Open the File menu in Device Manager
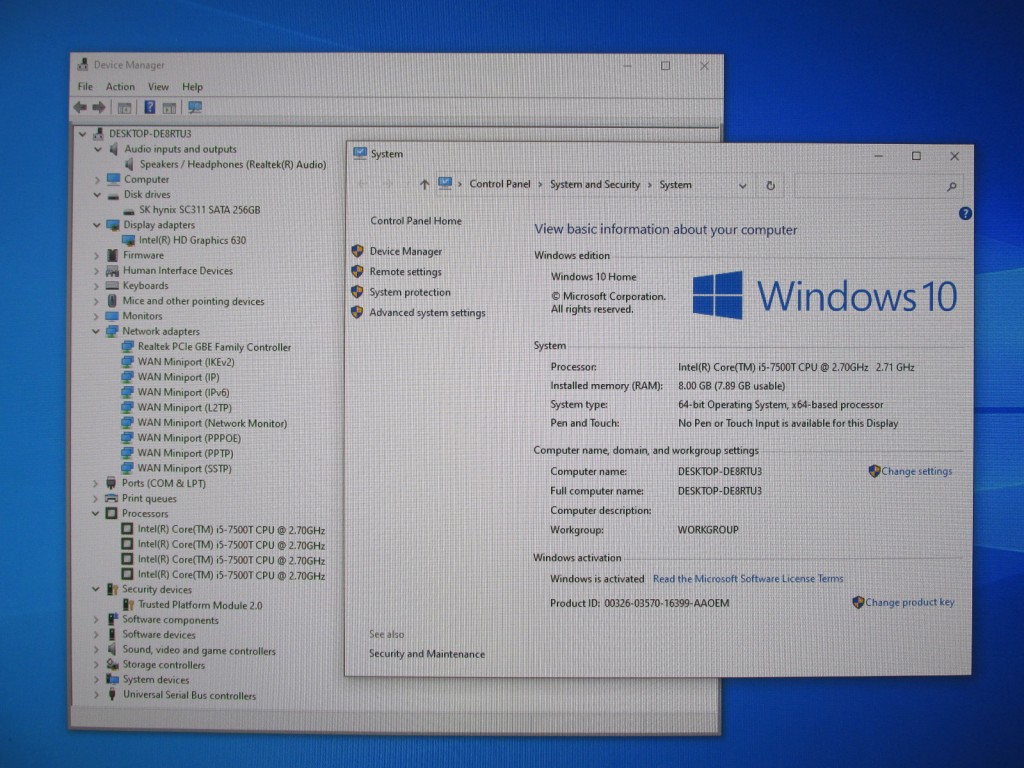Image resolution: width=1024 pixels, height=768 pixels. point(85,86)
